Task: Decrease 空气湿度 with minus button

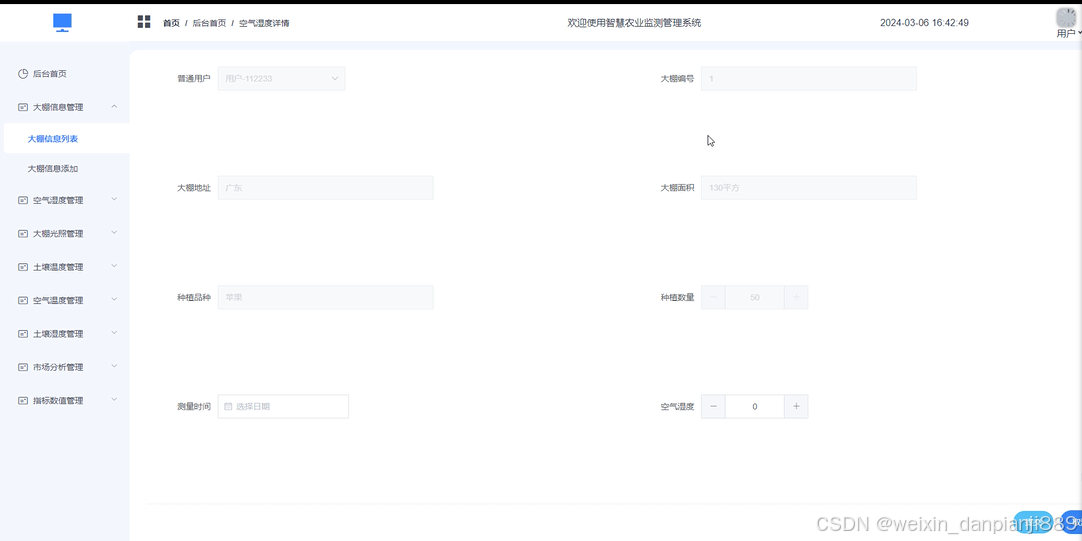Action: click(714, 406)
